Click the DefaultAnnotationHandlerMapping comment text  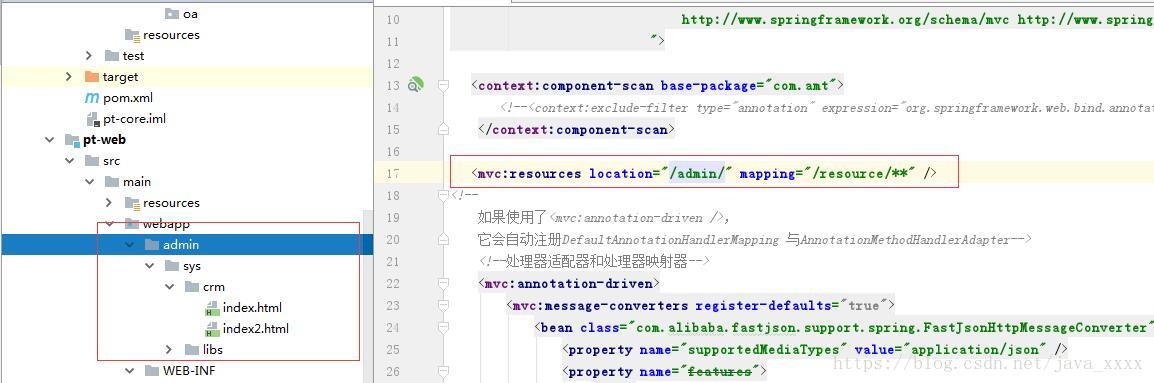pos(670,239)
